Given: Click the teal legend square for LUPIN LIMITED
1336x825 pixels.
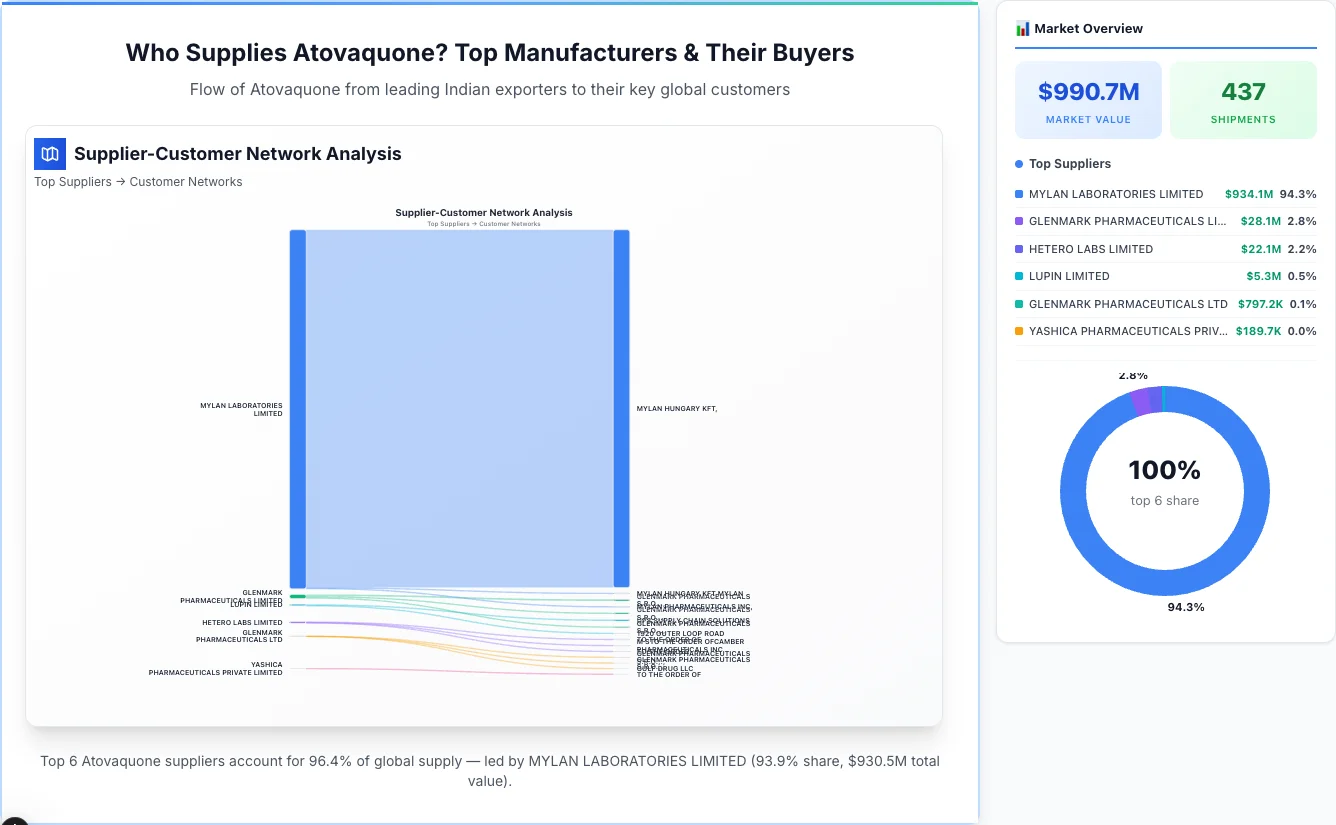Looking at the screenshot, I should 1021,276.
